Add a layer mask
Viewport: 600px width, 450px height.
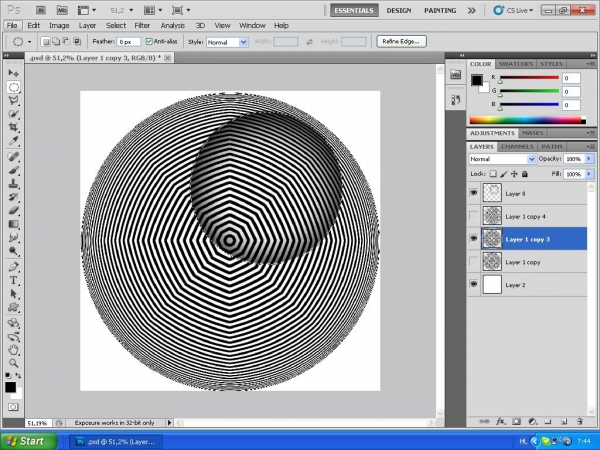coord(516,421)
